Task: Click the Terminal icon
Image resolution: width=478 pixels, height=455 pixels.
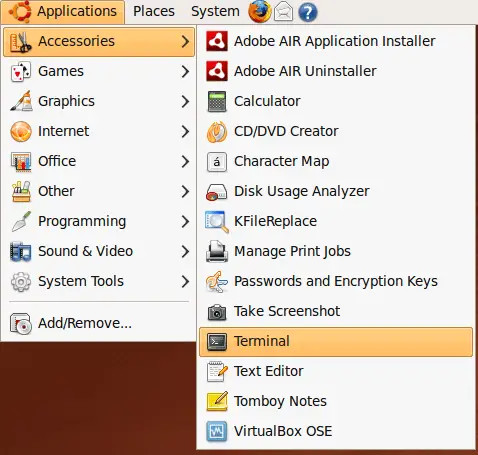Action: coord(217,342)
